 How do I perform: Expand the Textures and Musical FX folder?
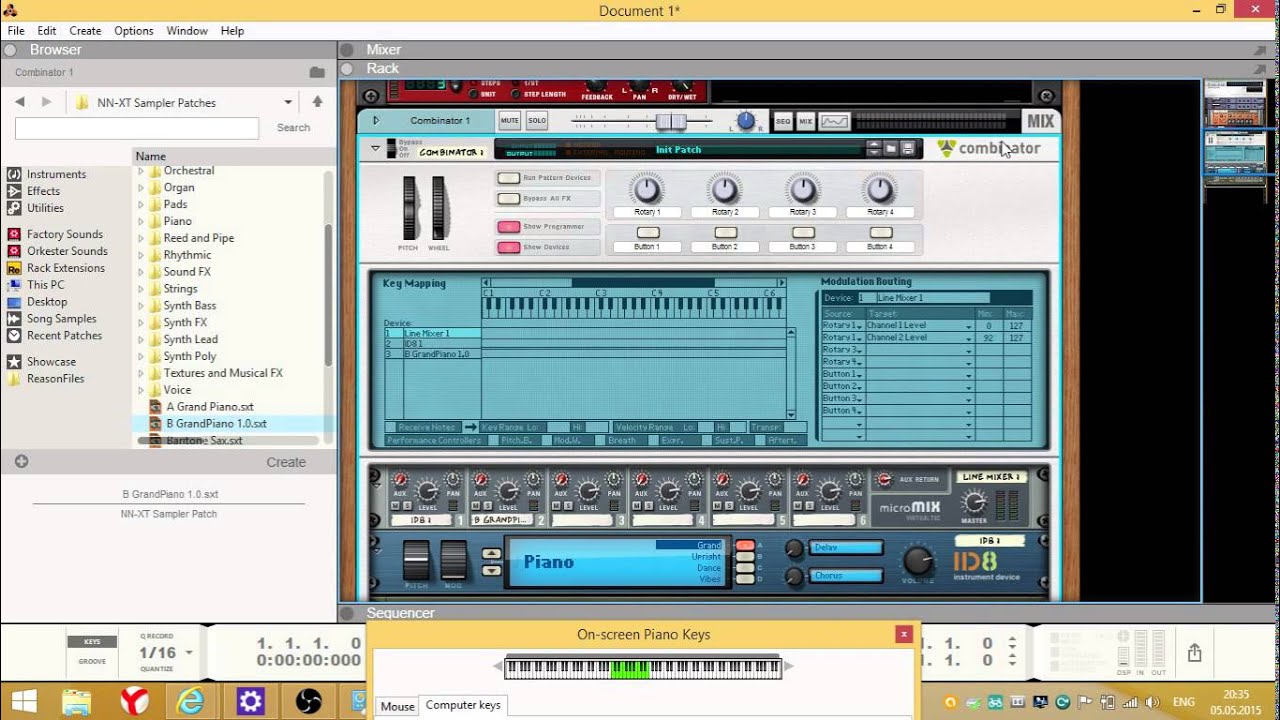pos(141,373)
